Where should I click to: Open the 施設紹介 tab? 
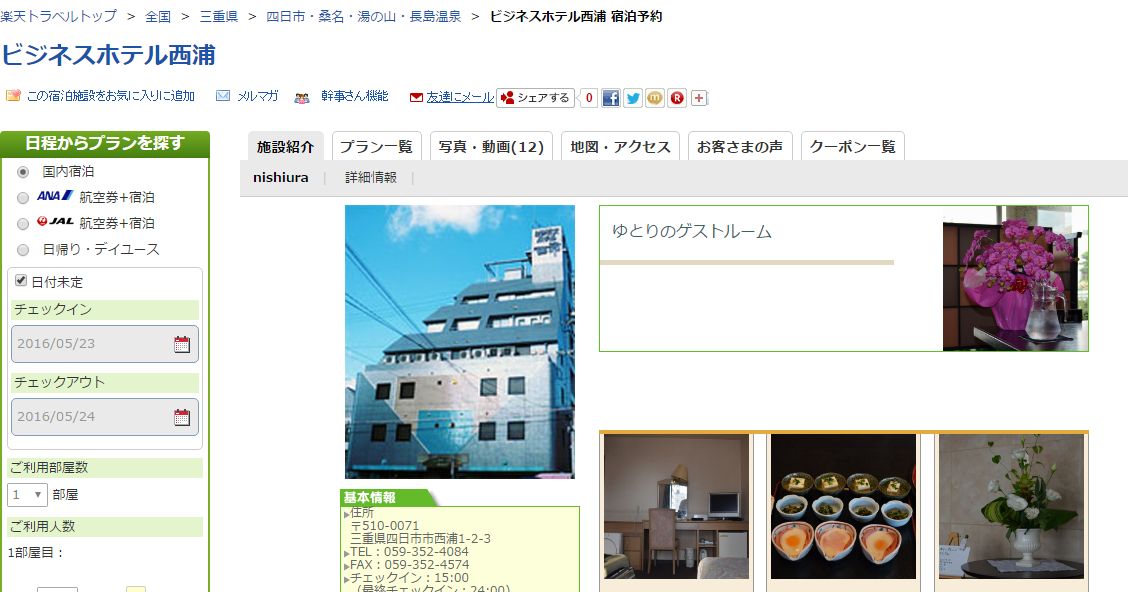coord(286,147)
